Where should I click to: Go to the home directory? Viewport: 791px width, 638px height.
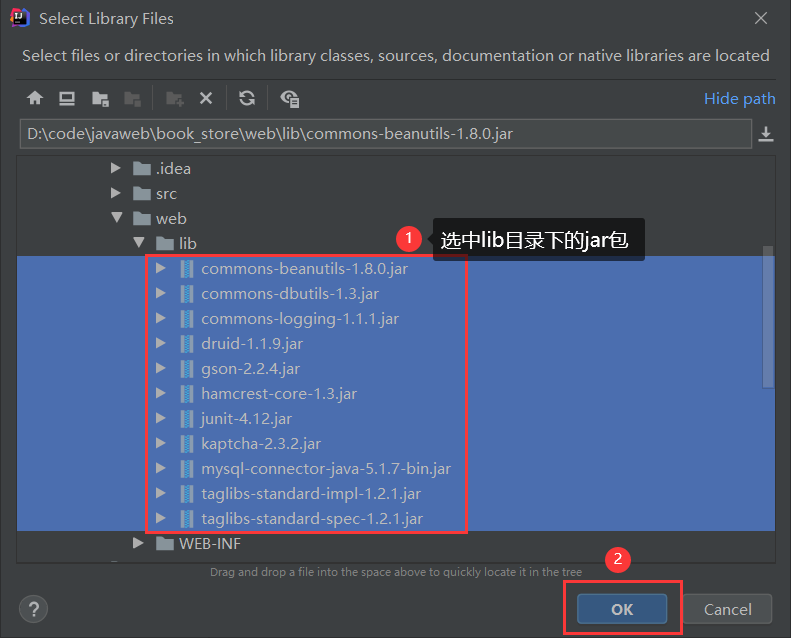click(x=35, y=98)
